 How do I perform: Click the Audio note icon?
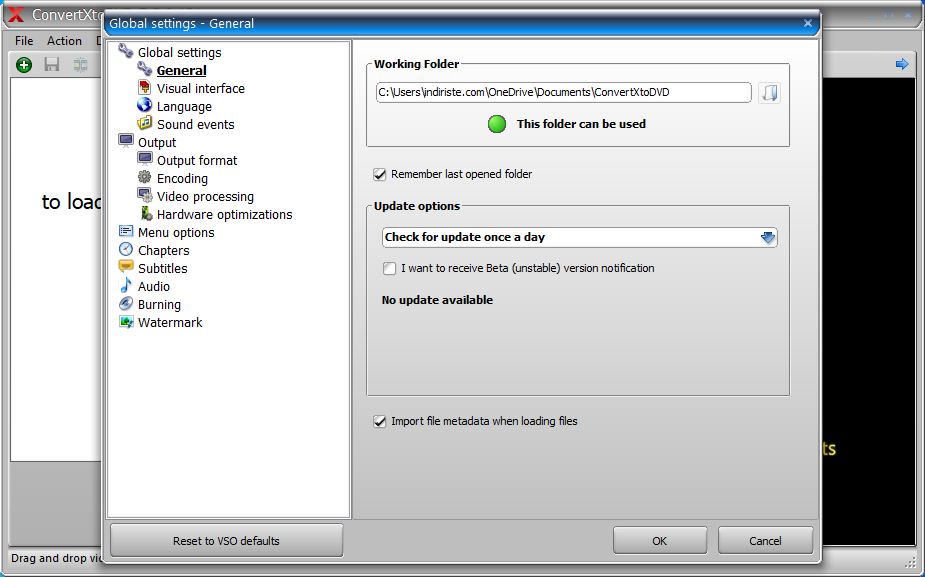126,286
